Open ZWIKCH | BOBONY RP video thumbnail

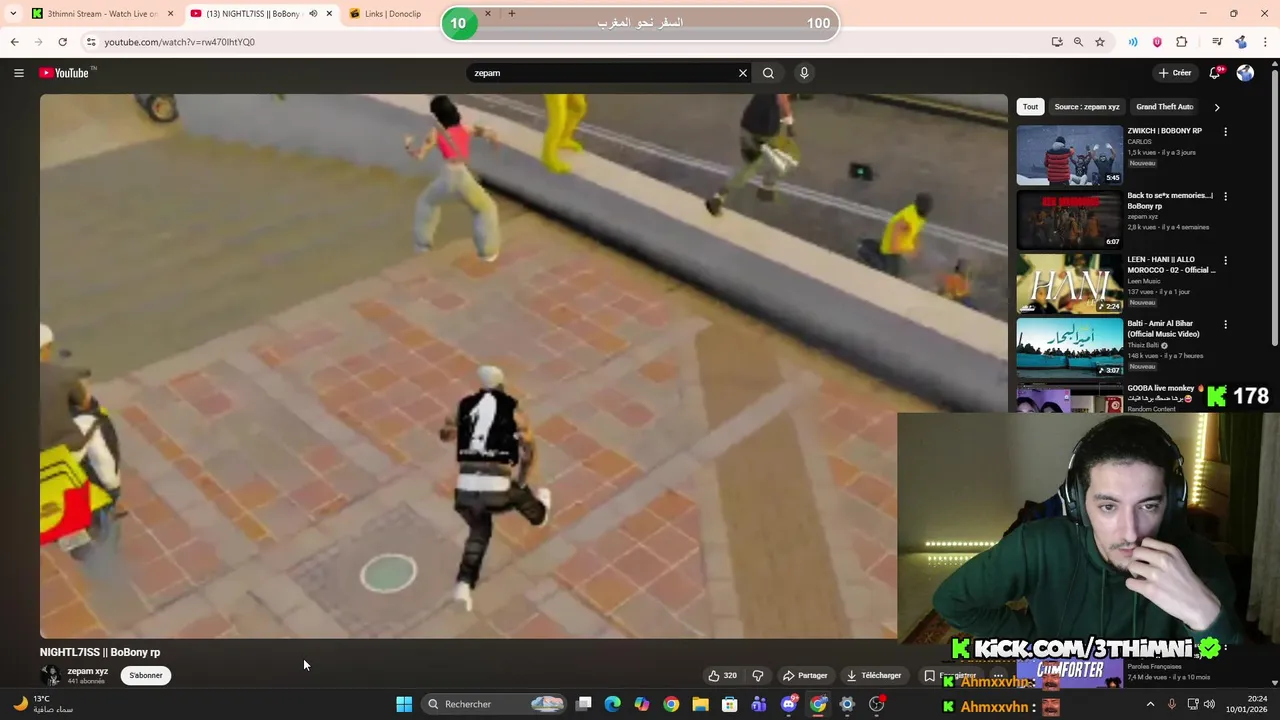coord(1070,155)
